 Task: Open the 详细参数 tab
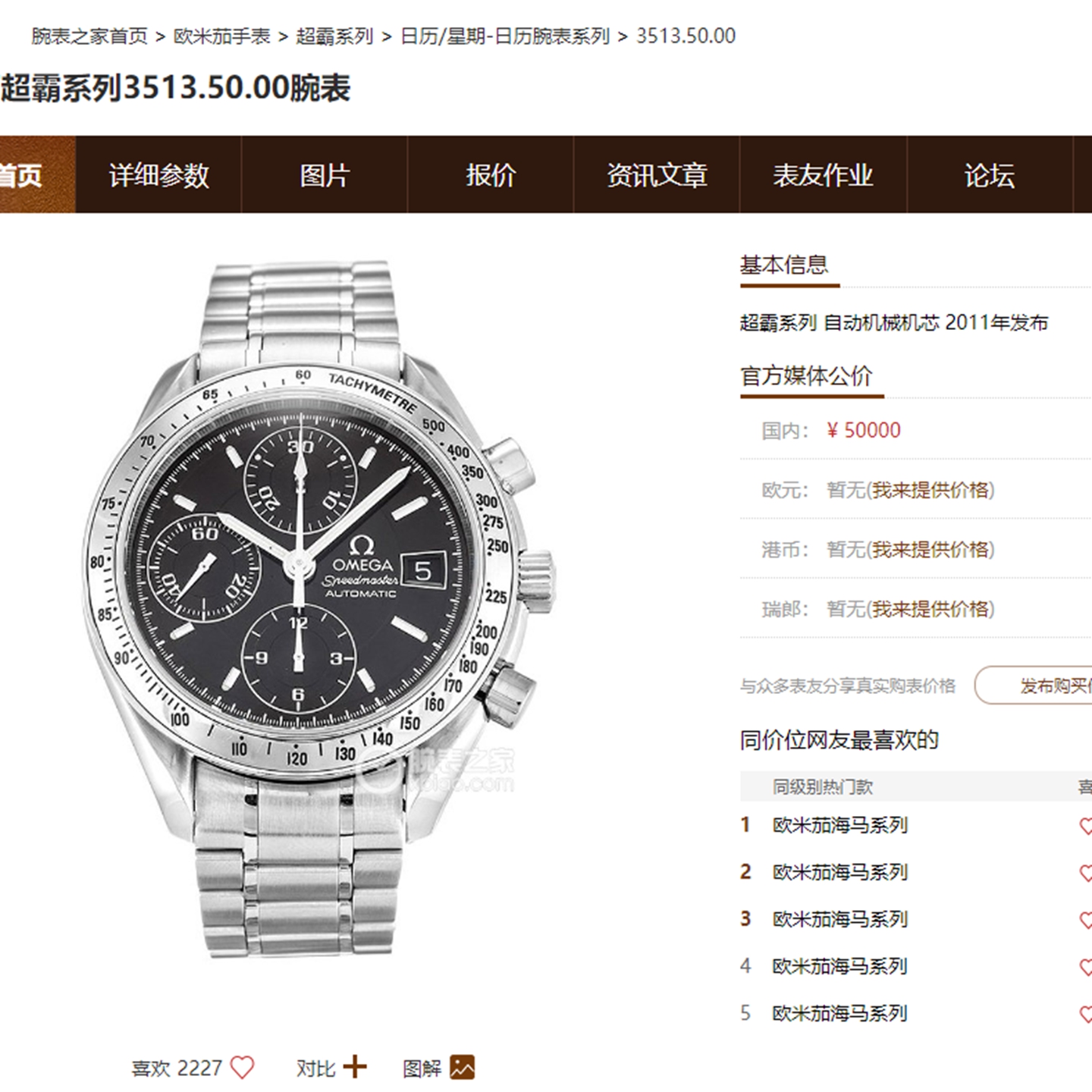[158, 175]
